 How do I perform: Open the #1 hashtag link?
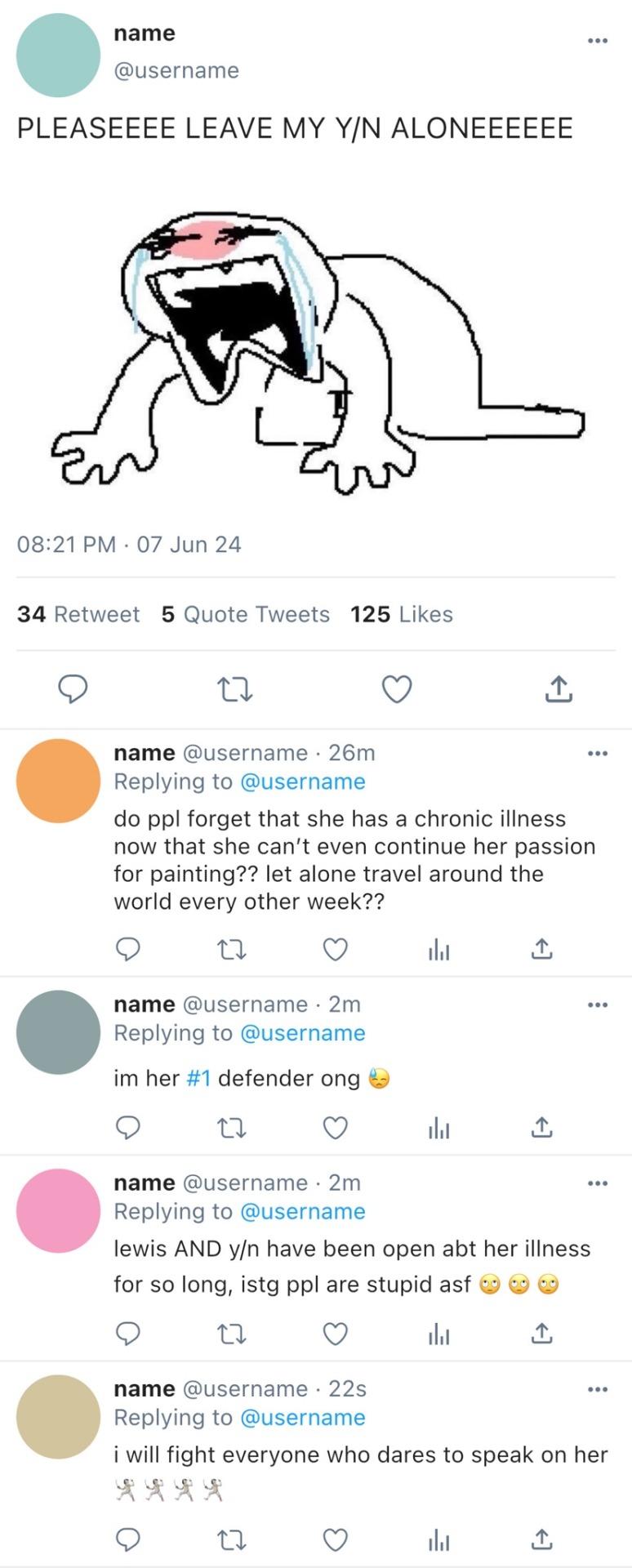click(x=199, y=1078)
